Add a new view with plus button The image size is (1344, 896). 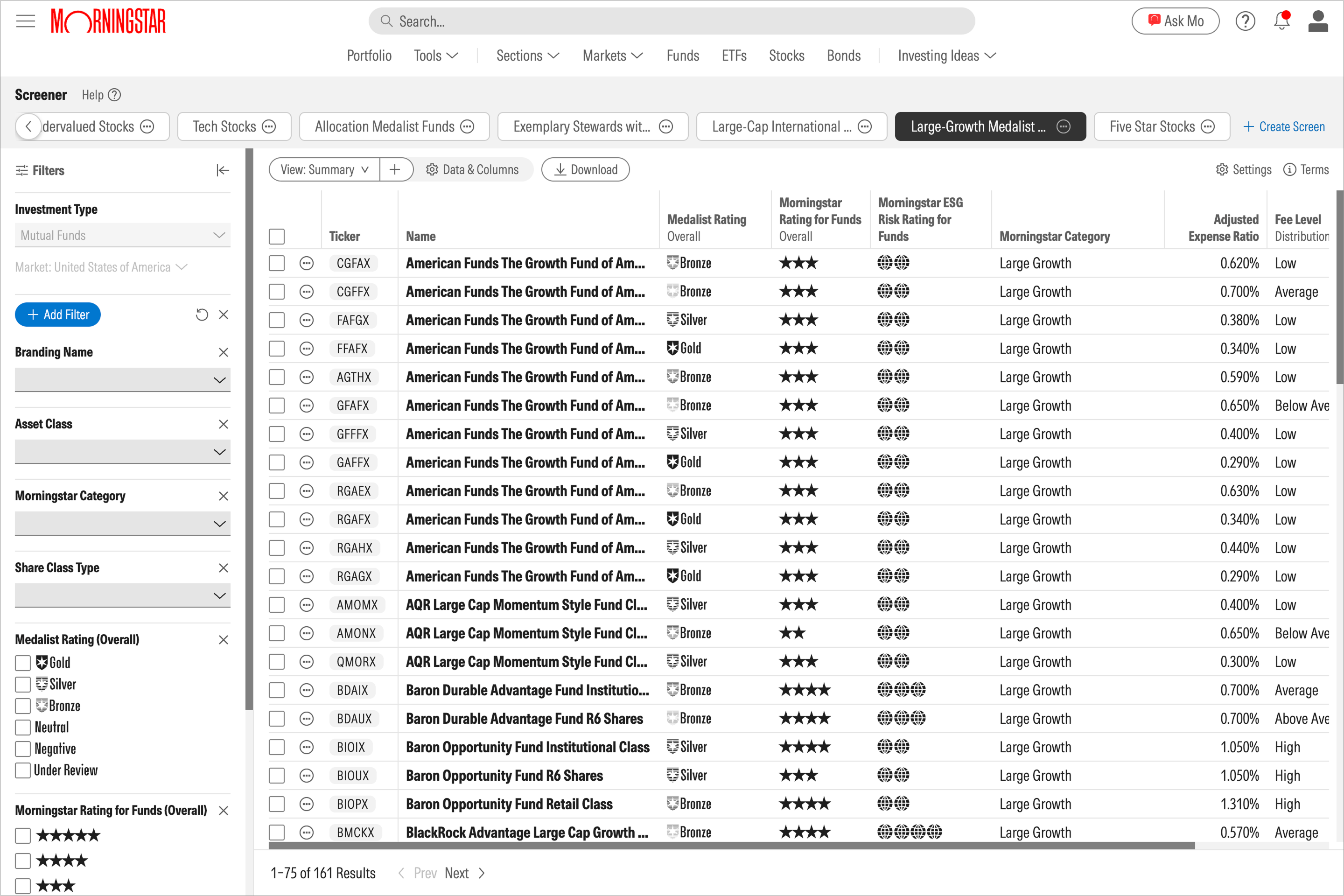(x=395, y=170)
